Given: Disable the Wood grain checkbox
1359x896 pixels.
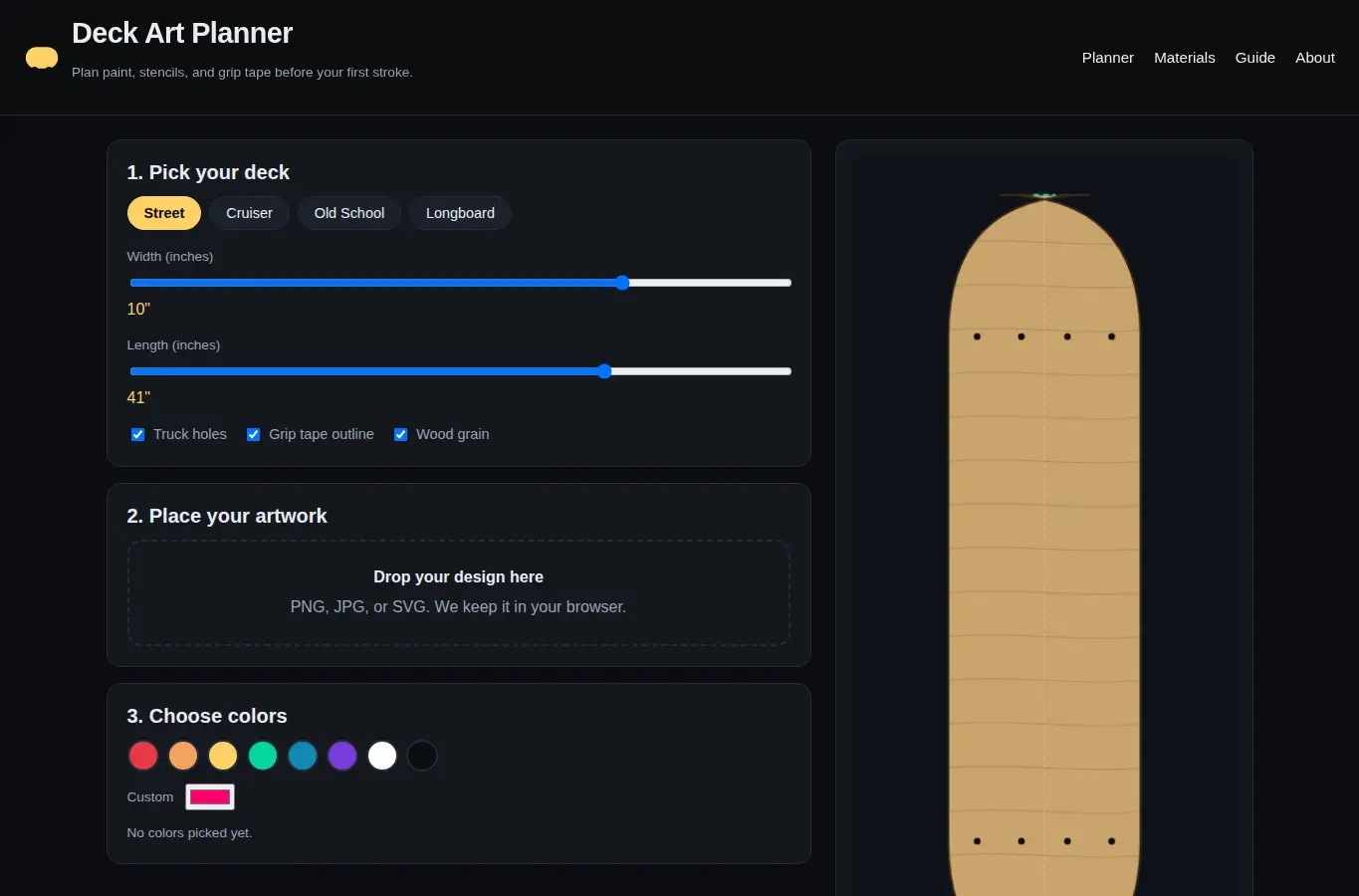Looking at the screenshot, I should (401, 434).
